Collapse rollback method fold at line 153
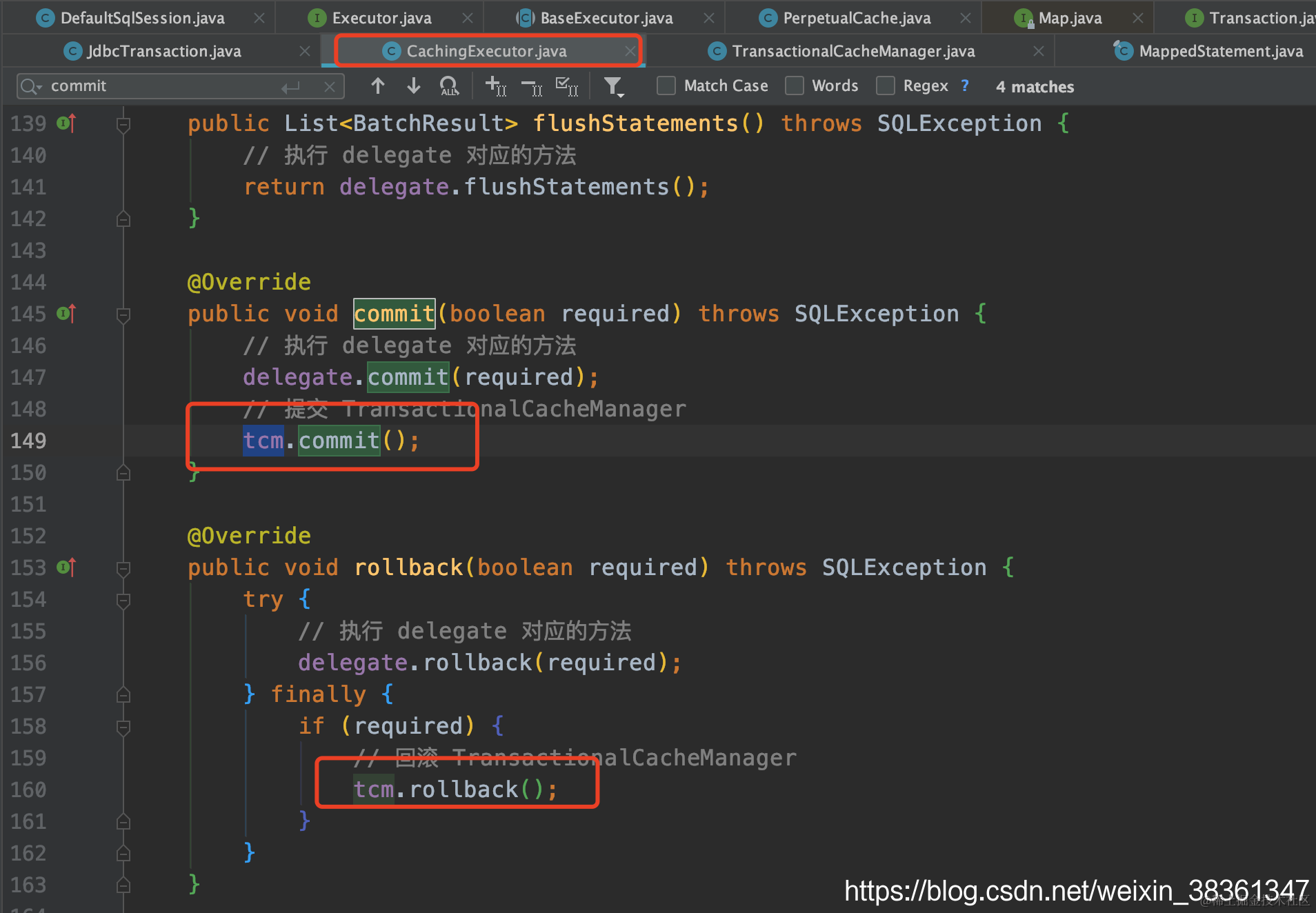The height and width of the screenshot is (913, 1316). 123,568
